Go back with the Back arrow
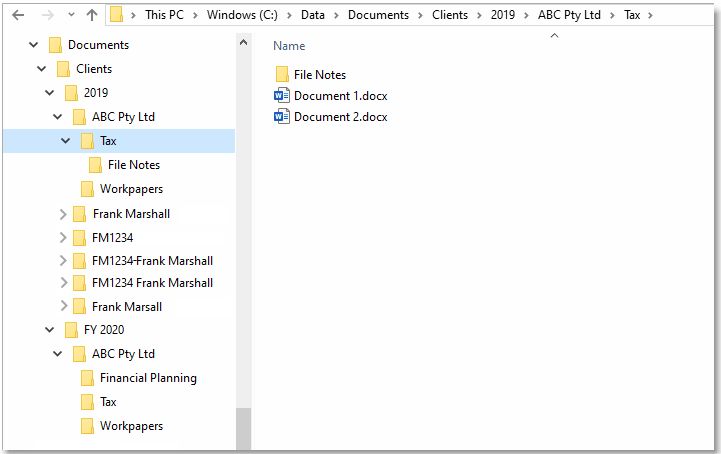Image resolution: width=721 pixels, height=454 pixels. (x=18, y=15)
